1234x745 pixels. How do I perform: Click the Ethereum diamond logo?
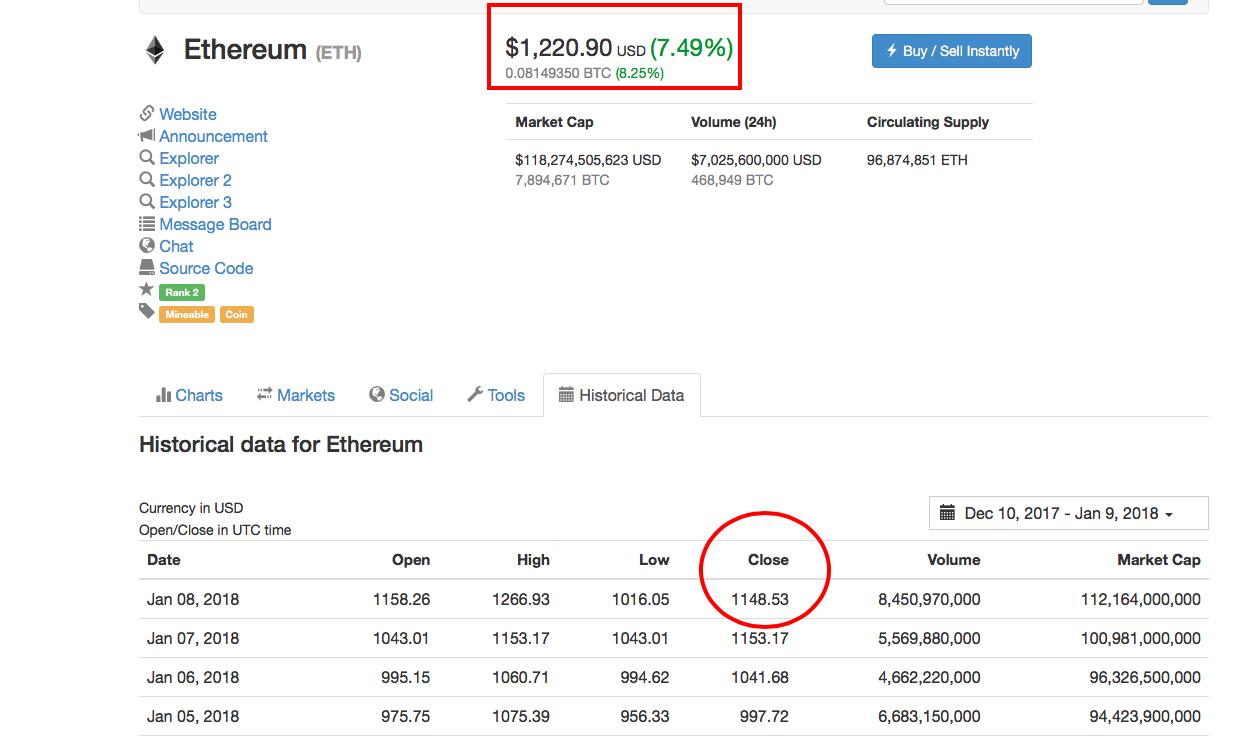(x=155, y=50)
